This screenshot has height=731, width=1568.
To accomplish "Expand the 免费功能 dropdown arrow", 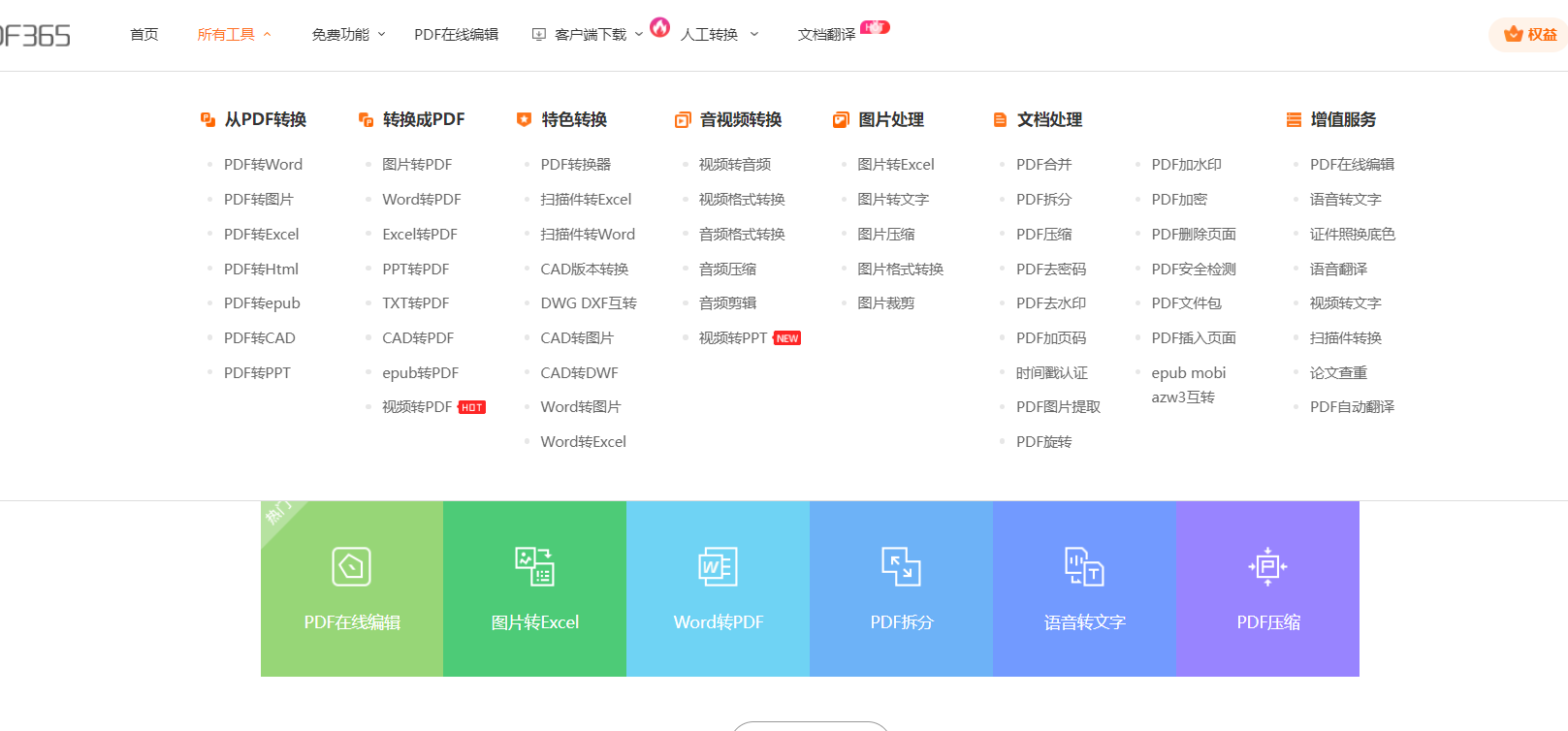I will pos(381,34).
